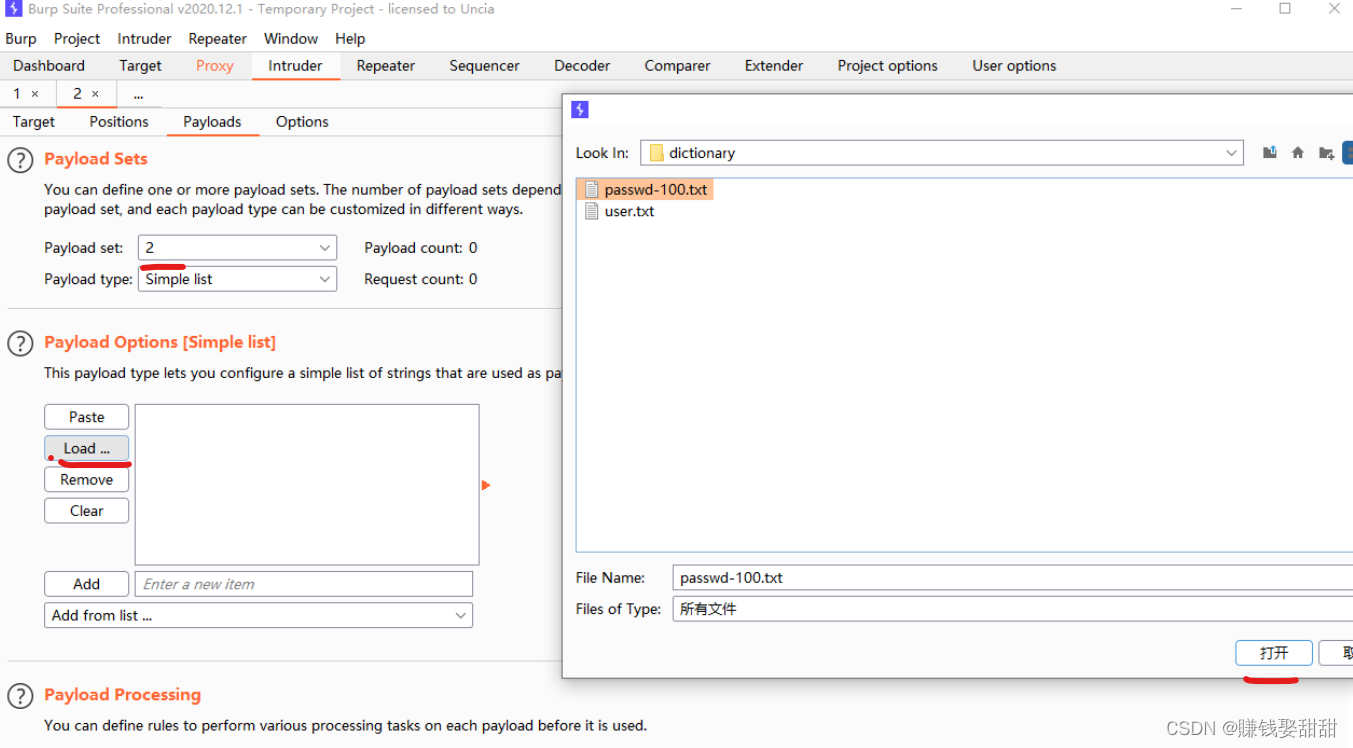Open the Files of Type dropdown
This screenshot has width=1353, height=748.
(x=1012, y=609)
